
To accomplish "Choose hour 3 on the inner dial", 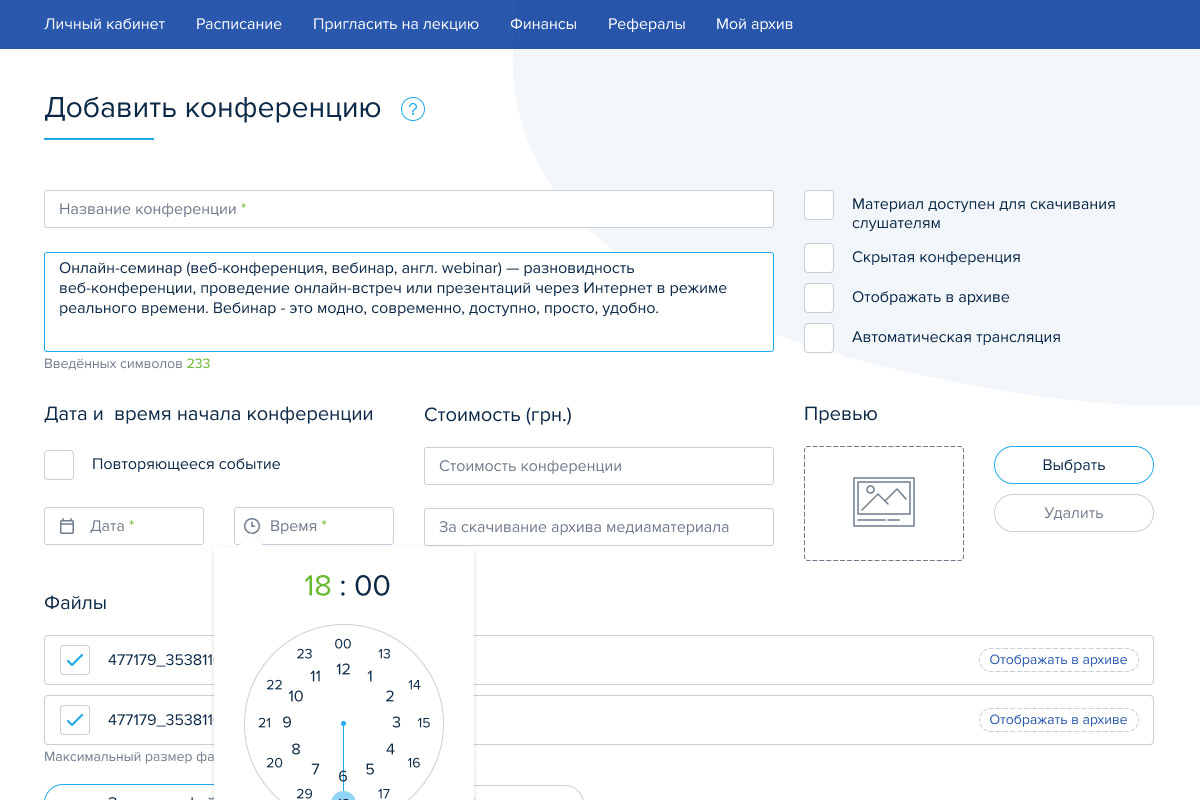I will [x=396, y=722].
